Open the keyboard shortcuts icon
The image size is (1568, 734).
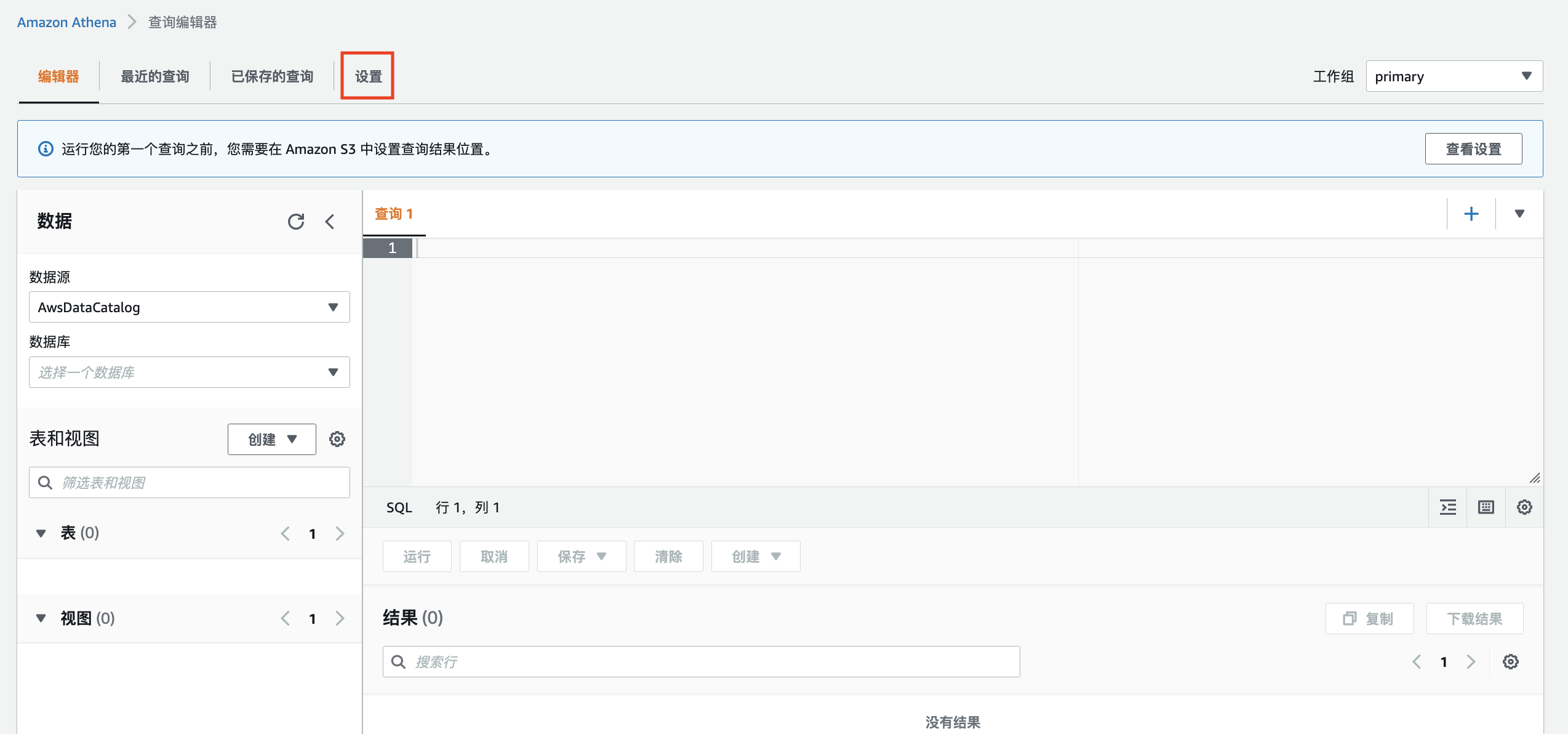1486,507
